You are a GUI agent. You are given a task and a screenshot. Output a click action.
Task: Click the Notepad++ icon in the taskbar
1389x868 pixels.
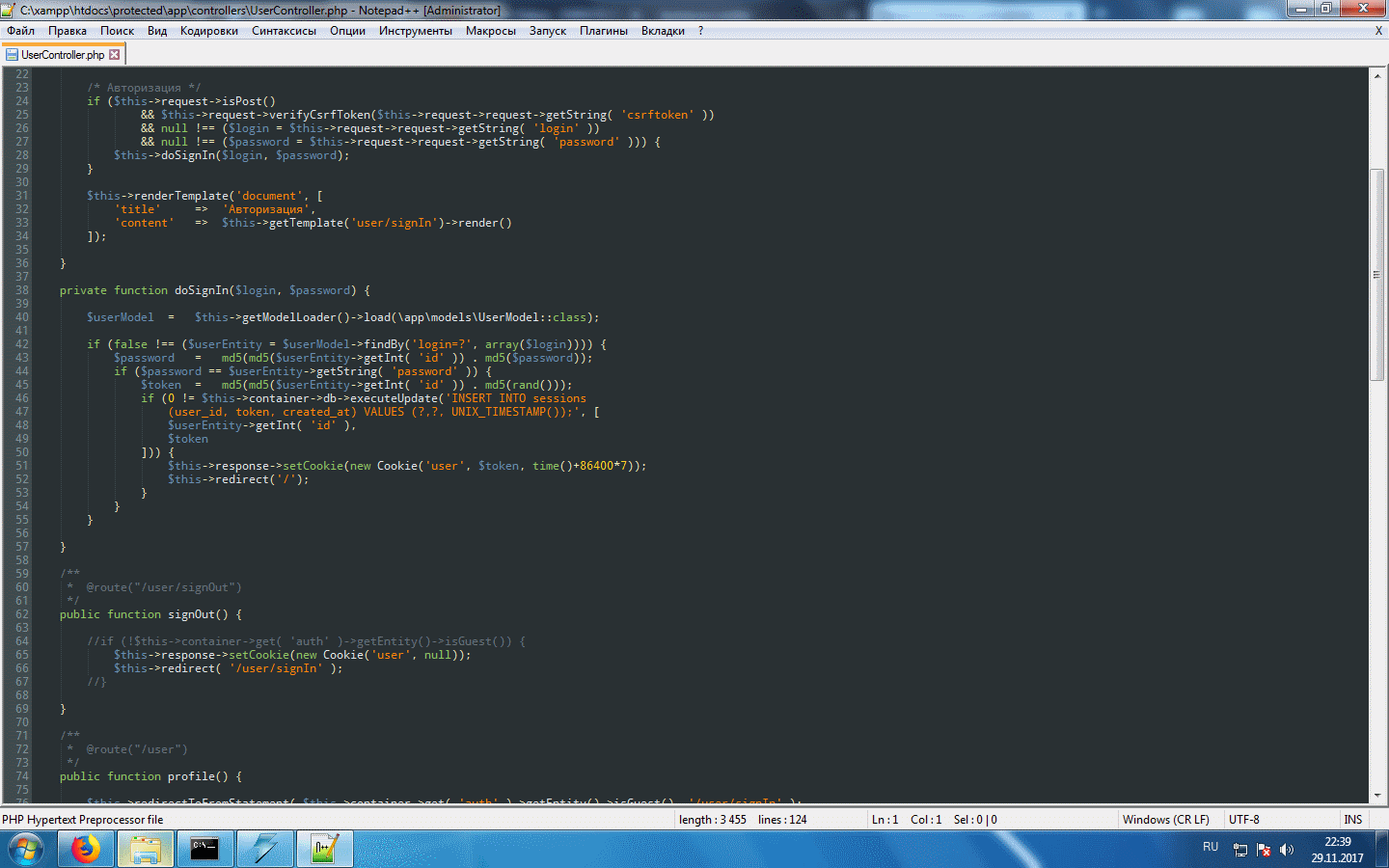[x=323, y=849]
